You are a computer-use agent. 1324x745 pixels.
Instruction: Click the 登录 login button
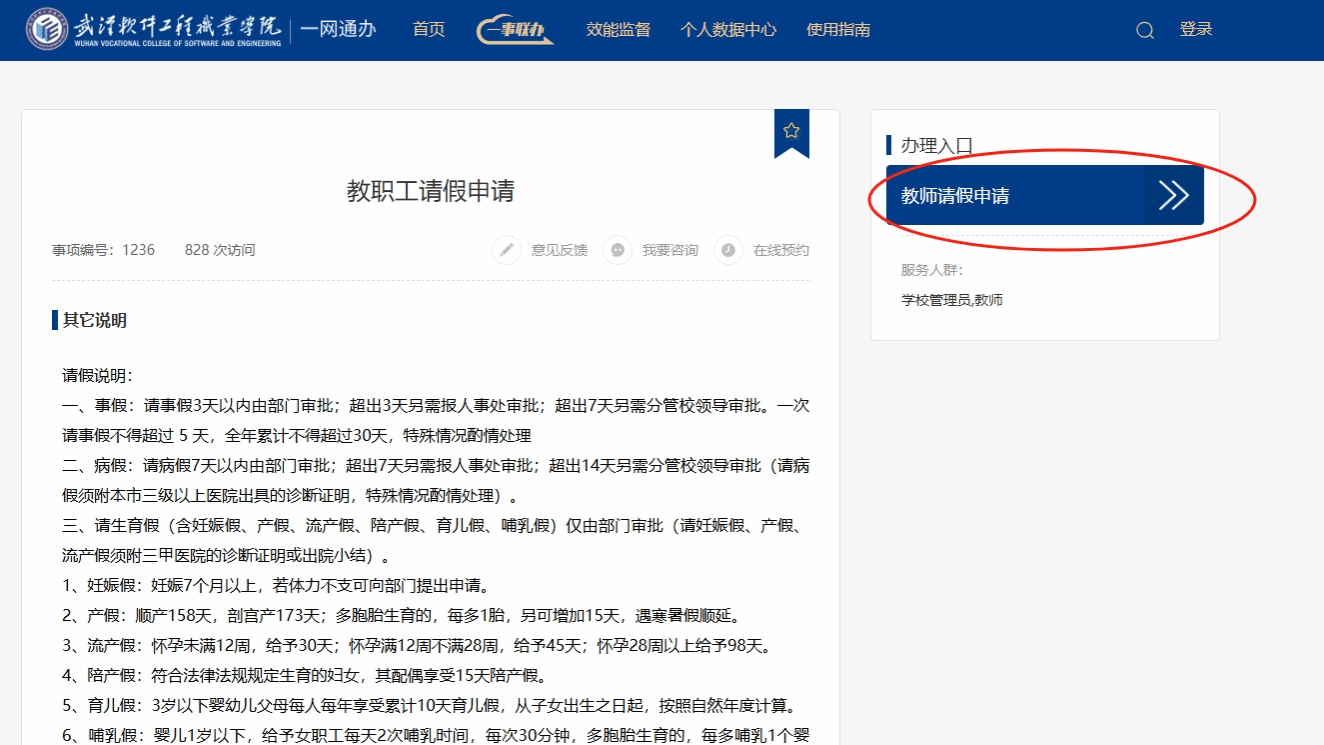point(1196,30)
